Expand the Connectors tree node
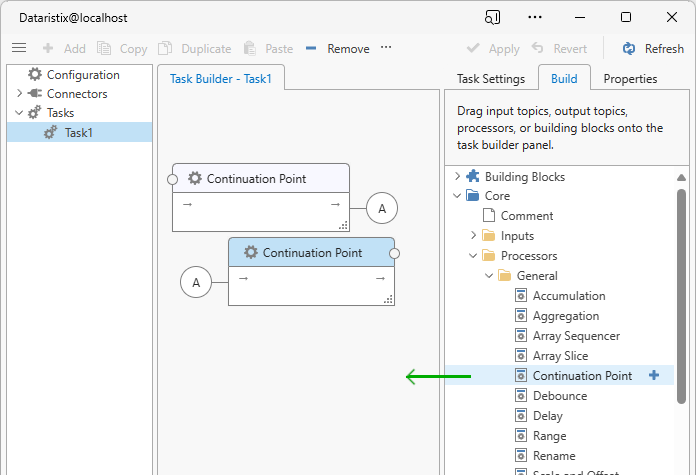Screen dimensions: 696x475 coord(19,94)
